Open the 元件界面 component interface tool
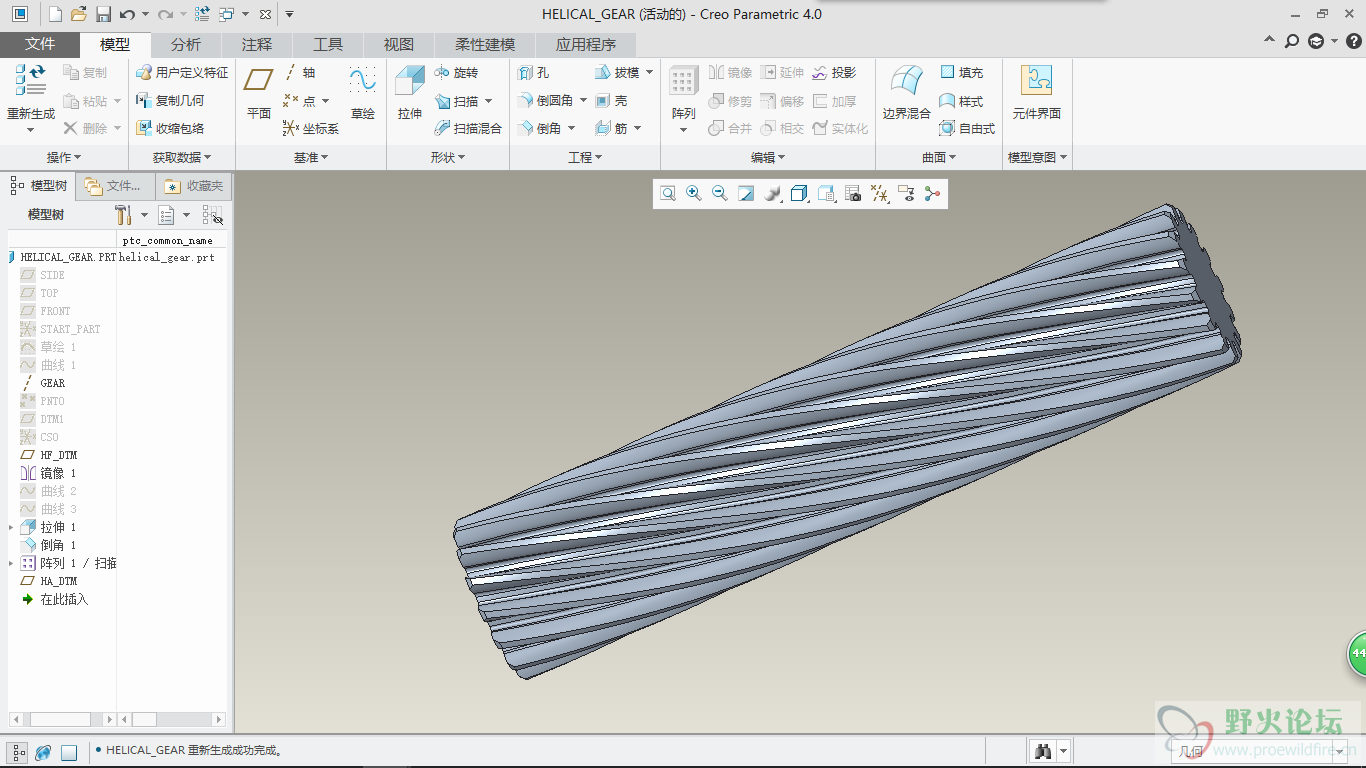Image resolution: width=1366 pixels, height=768 pixels. [x=1036, y=92]
